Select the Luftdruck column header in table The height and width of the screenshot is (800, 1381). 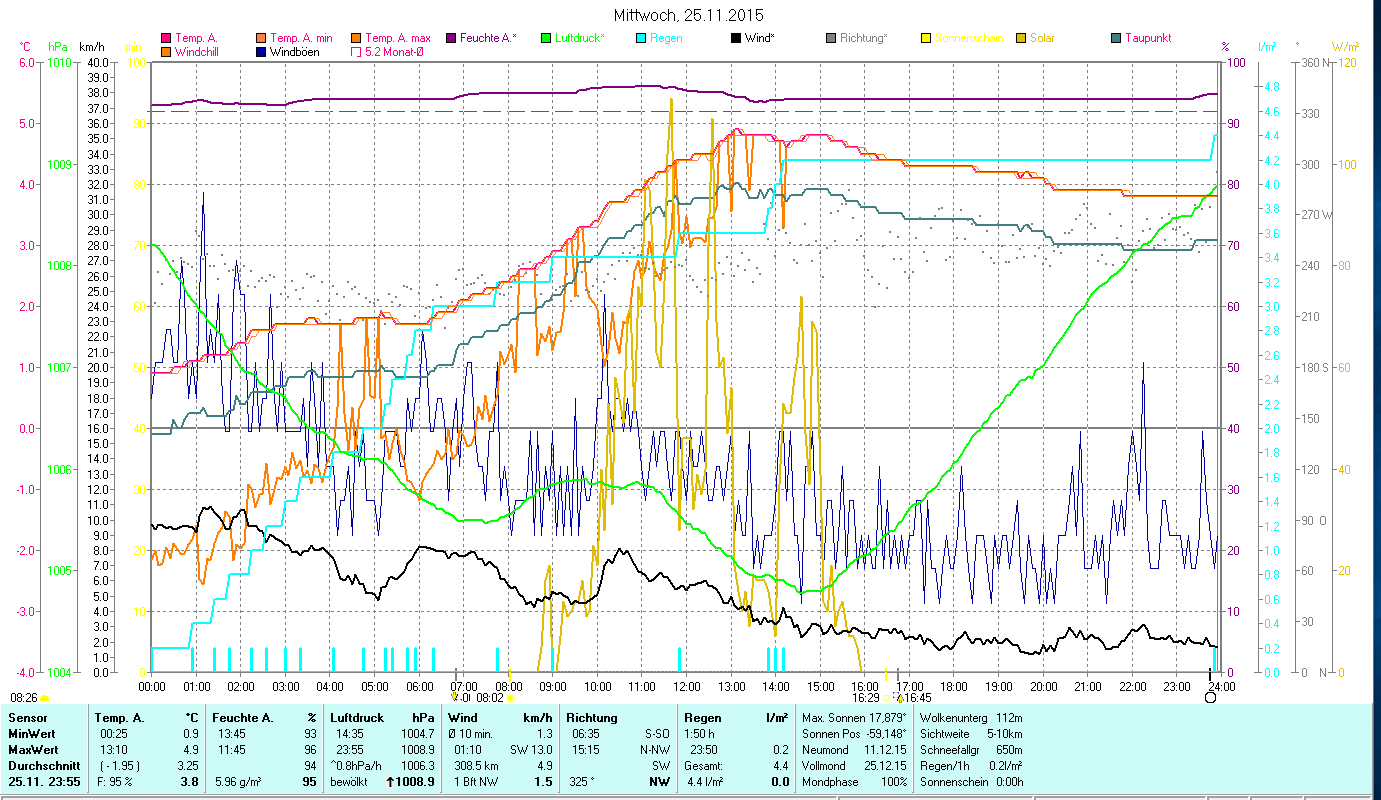[x=356, y=717]
